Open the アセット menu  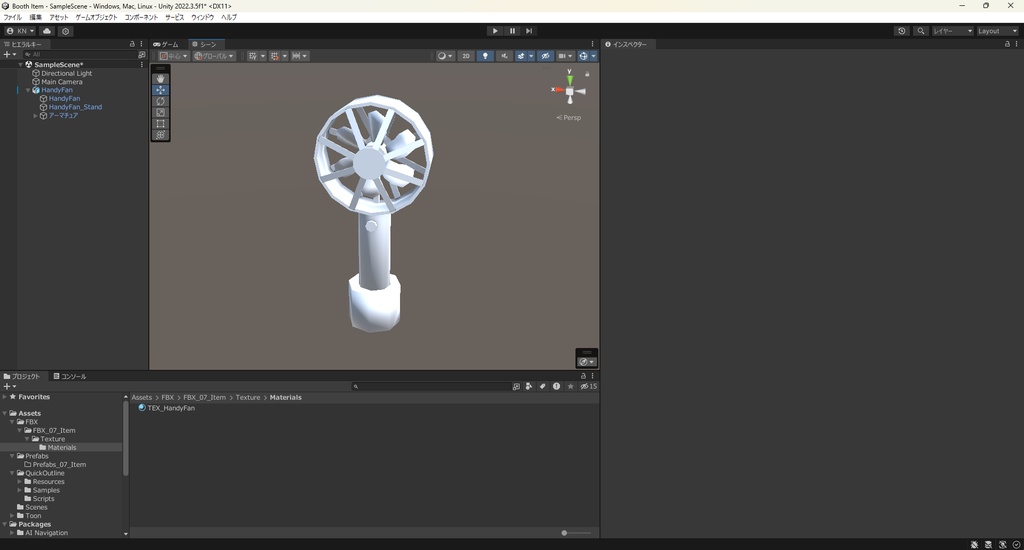point(58,17)
